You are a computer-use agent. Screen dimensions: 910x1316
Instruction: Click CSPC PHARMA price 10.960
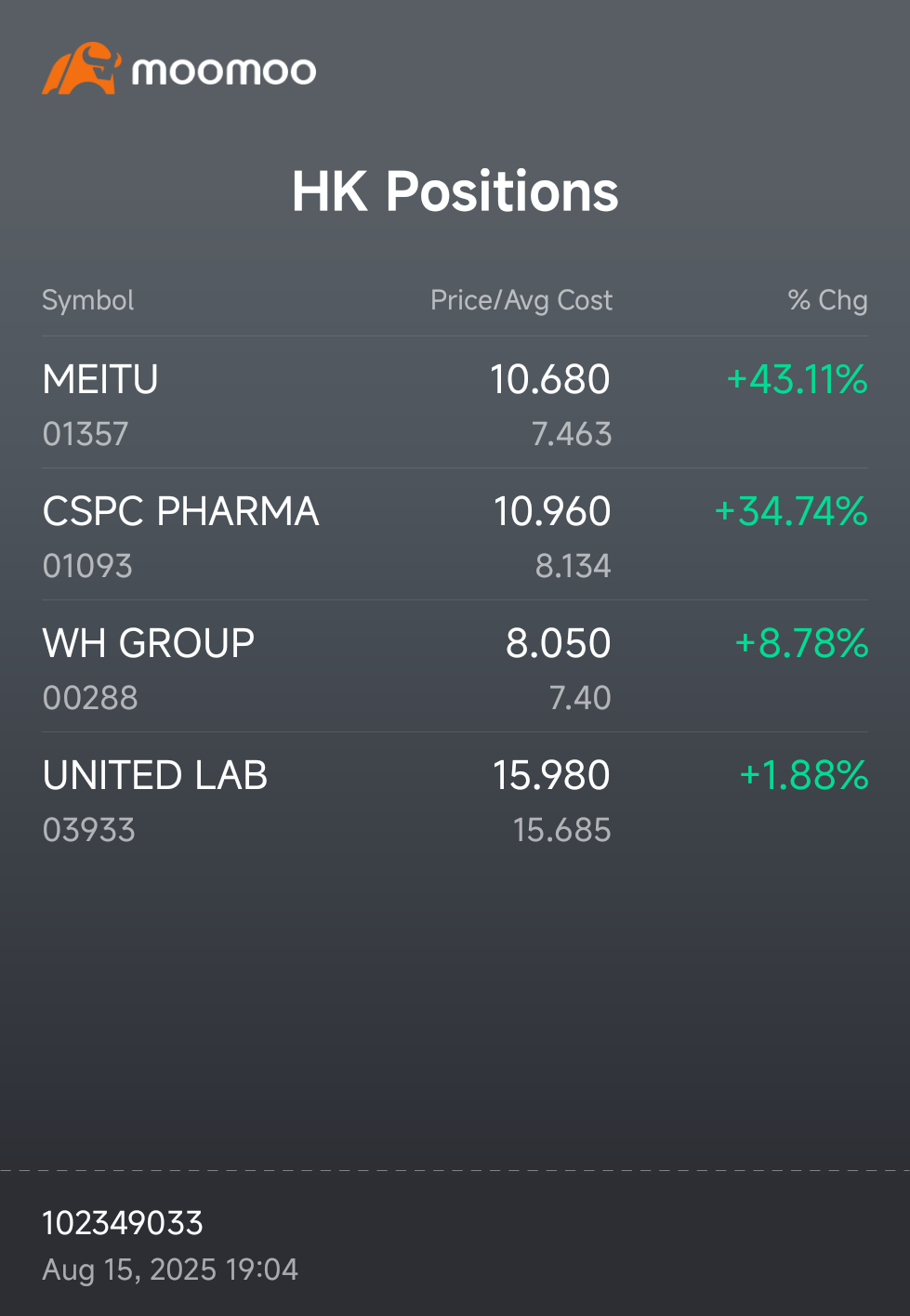click(x=552, y=511)
